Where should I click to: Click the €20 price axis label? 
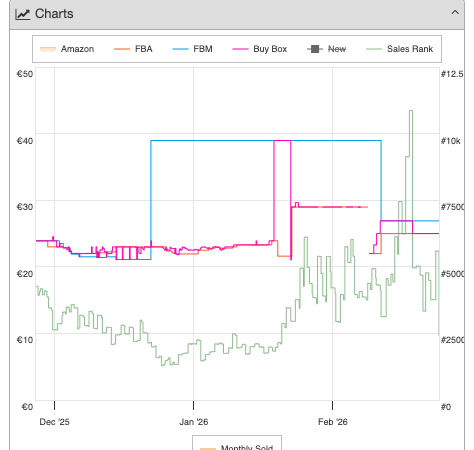point(25,274)
